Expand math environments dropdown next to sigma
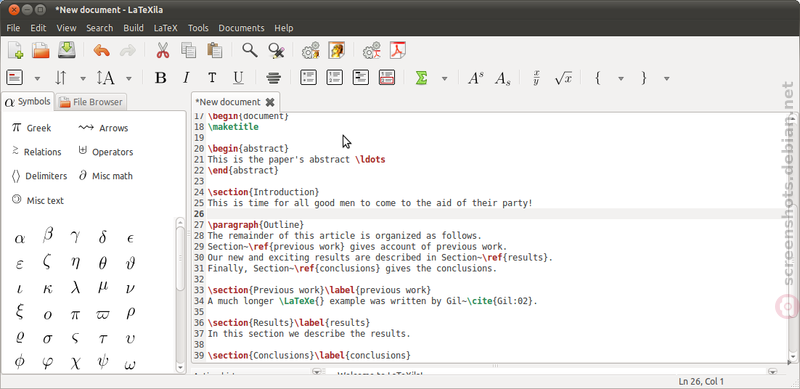This screenshot has width=800, height=389. (444, 79)
